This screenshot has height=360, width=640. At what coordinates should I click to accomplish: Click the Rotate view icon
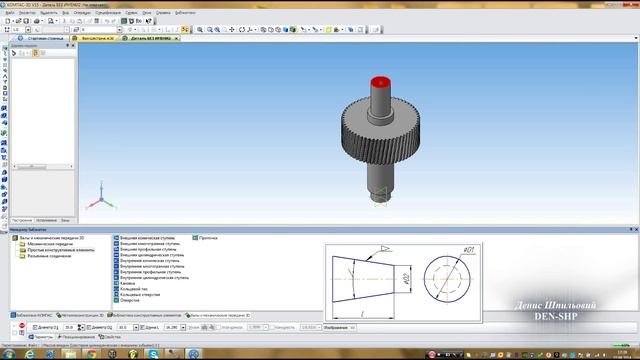coord(242,29)
